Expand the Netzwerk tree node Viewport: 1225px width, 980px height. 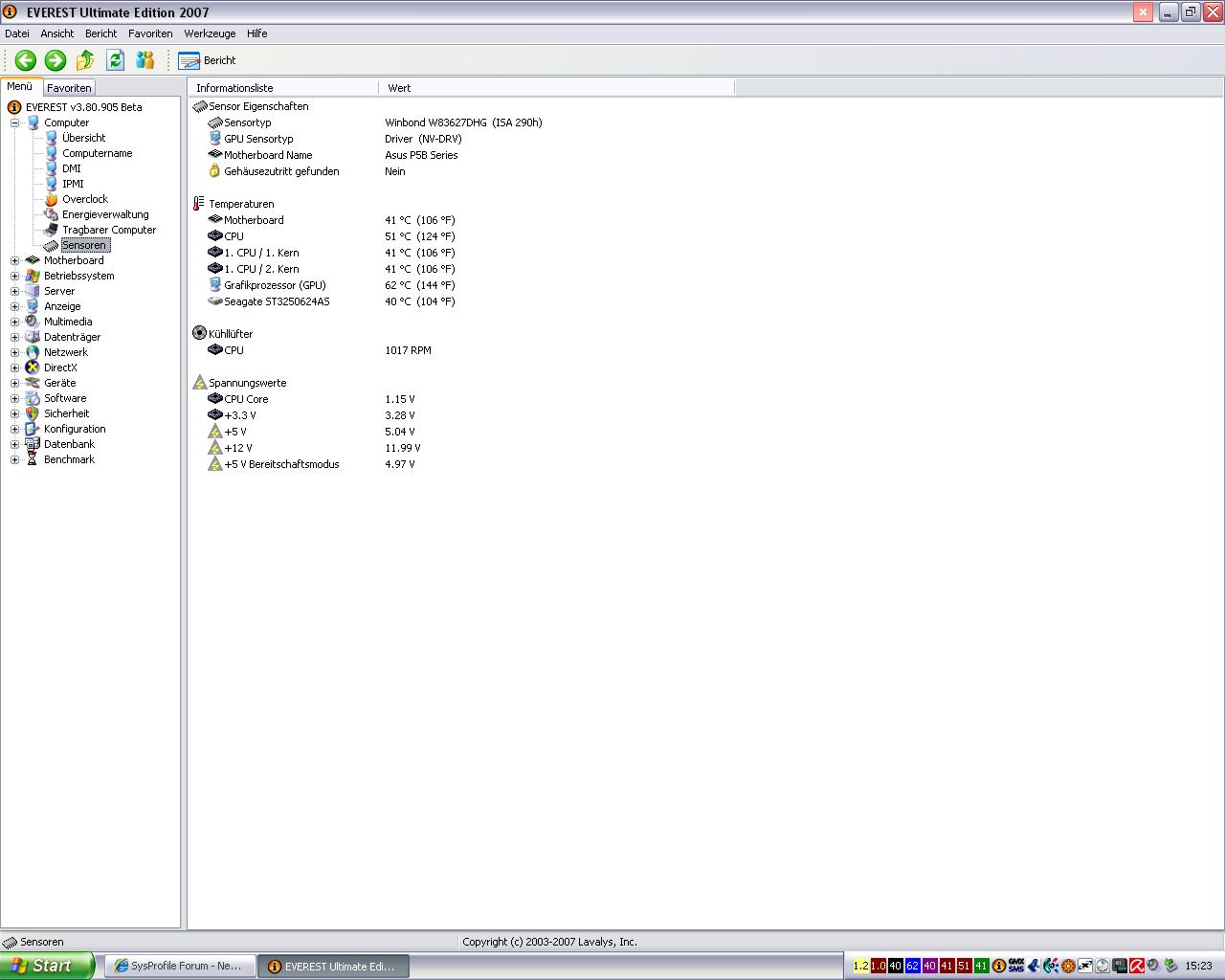14,352
